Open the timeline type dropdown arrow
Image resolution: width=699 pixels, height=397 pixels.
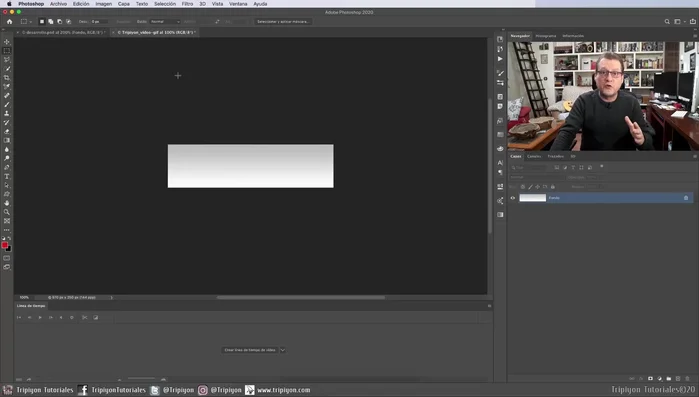(283, 350)
